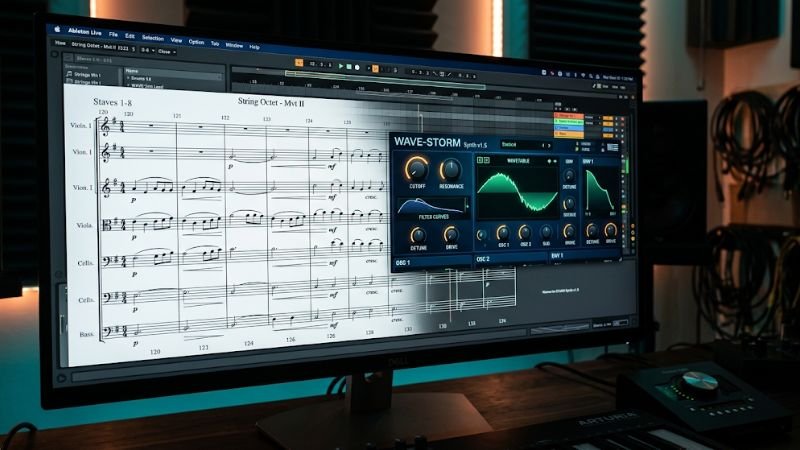Image resolution: width=800 pixels, height=450 pixels.
Task: Open the File menu
Action: click(113, 34)
